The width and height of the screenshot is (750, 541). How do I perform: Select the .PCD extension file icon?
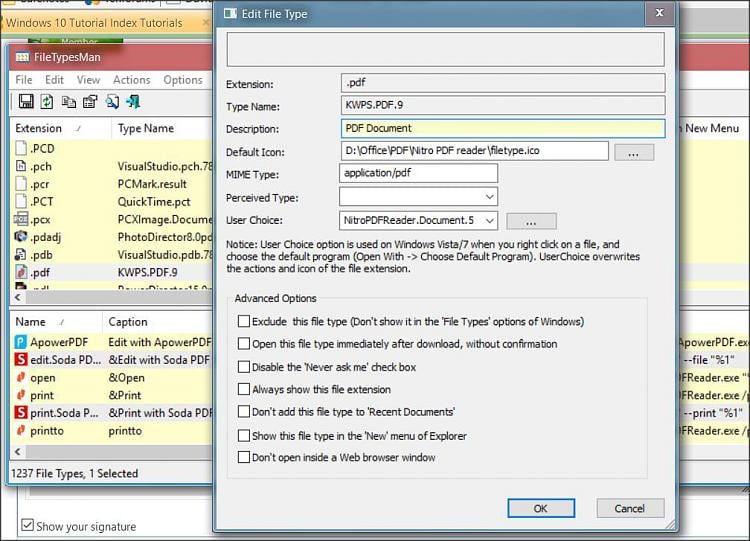[21, 148]
